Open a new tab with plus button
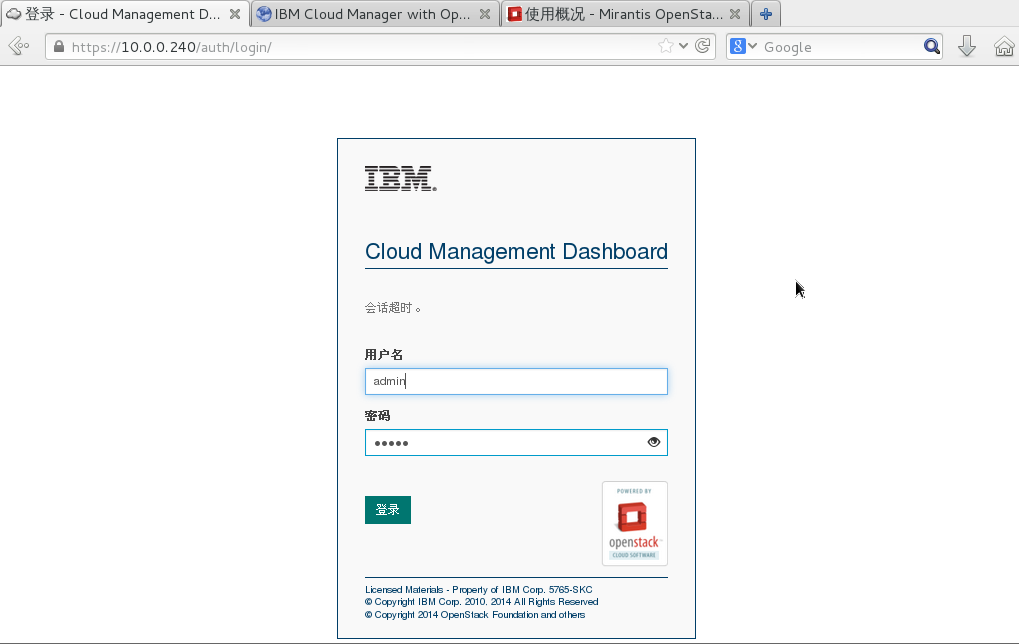 coord(766,14)
